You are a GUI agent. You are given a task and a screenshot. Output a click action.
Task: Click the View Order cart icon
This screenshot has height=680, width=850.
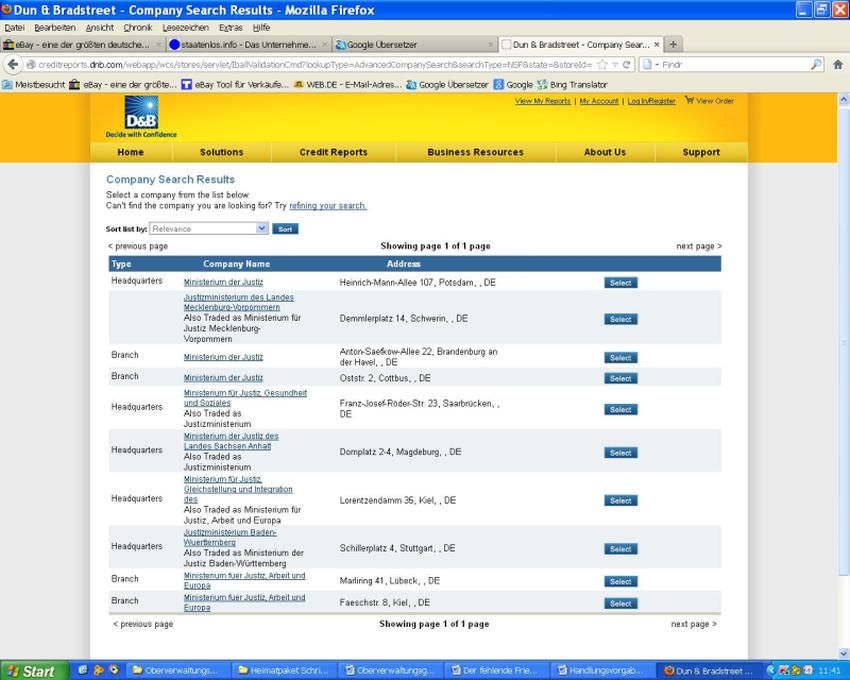(690, 100)
